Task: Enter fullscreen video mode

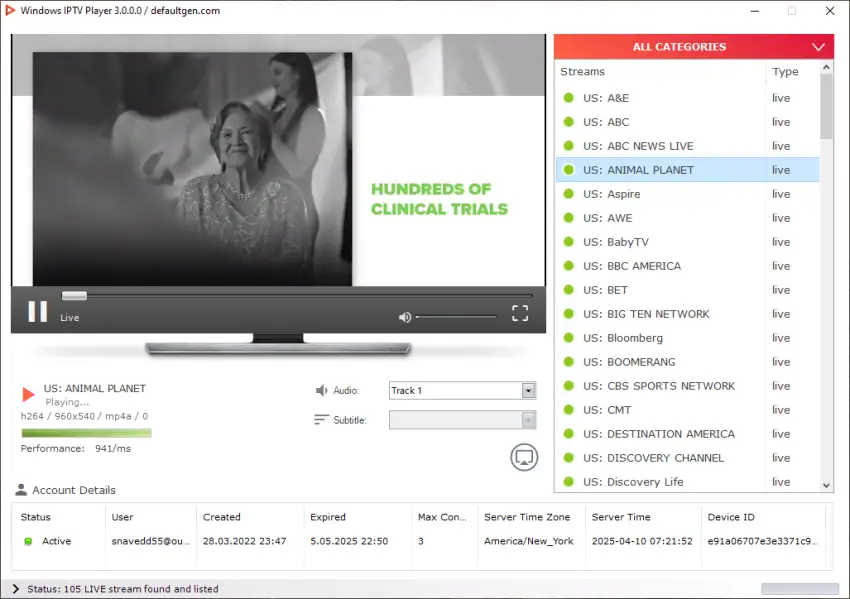Action: coord(520,313)
